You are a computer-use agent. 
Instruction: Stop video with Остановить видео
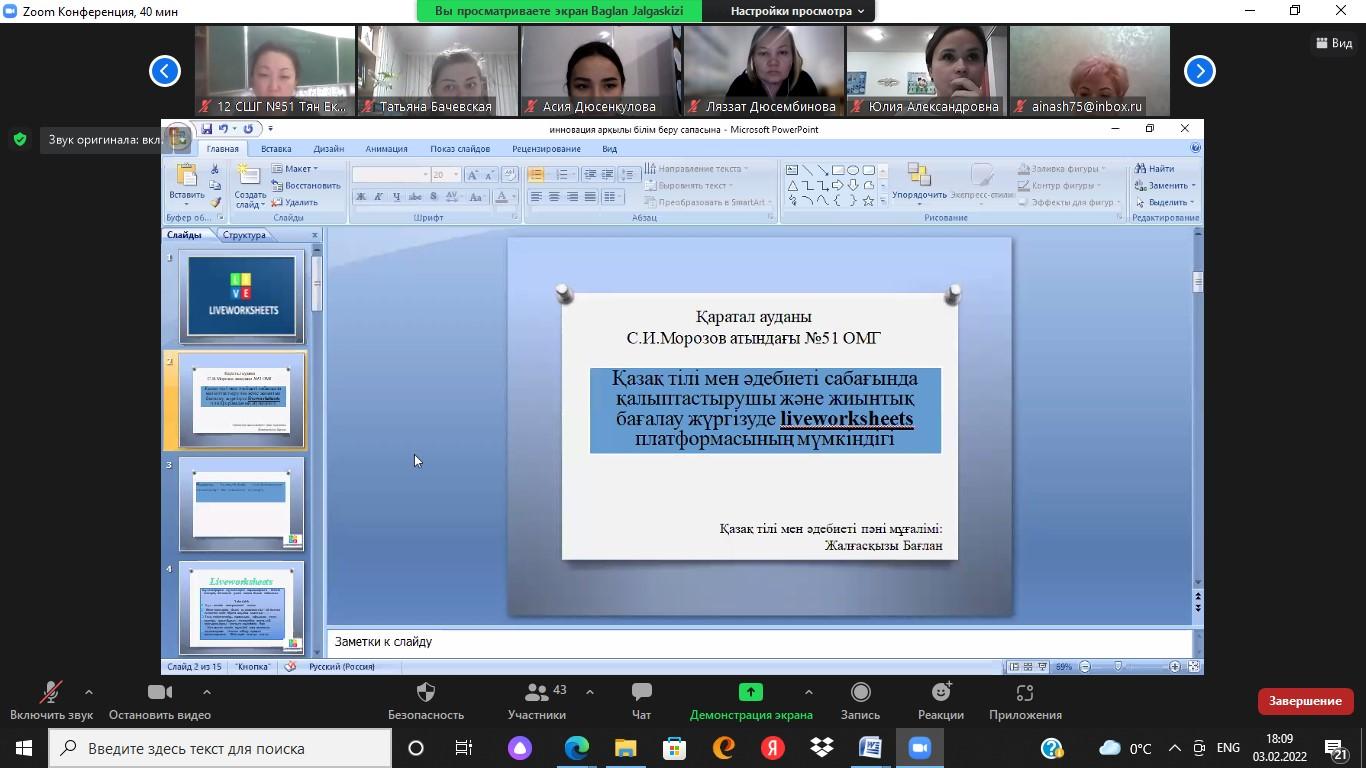pyautogui.click(x=159, y=701)
